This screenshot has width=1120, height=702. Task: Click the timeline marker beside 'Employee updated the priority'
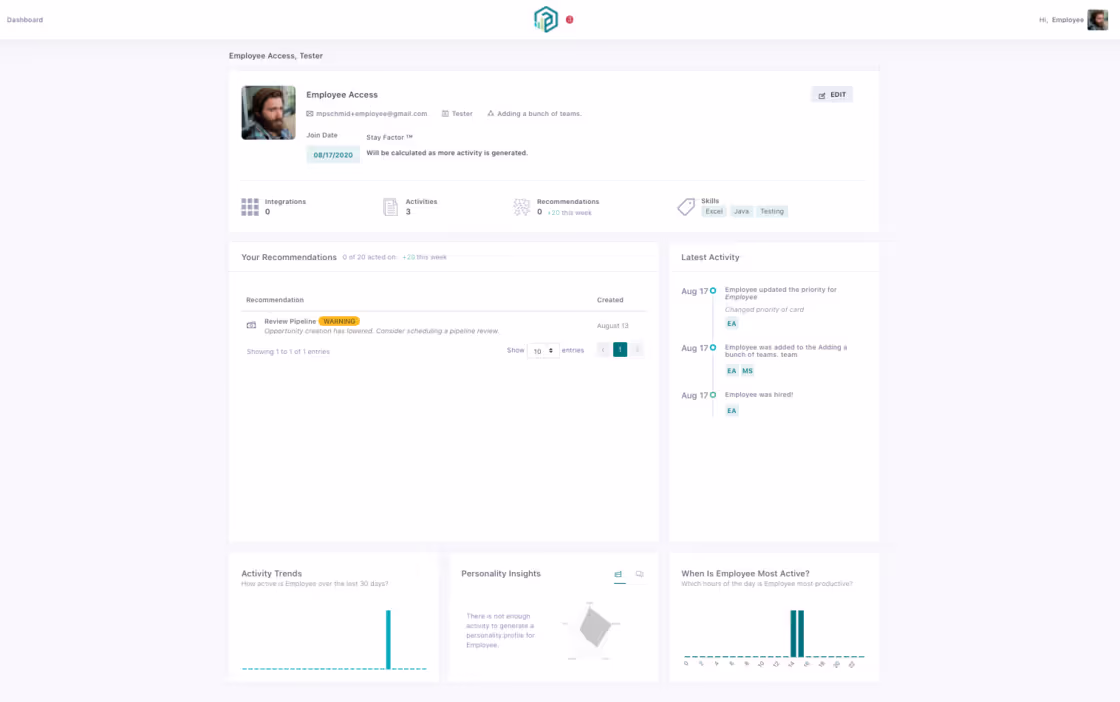[713, 291]
